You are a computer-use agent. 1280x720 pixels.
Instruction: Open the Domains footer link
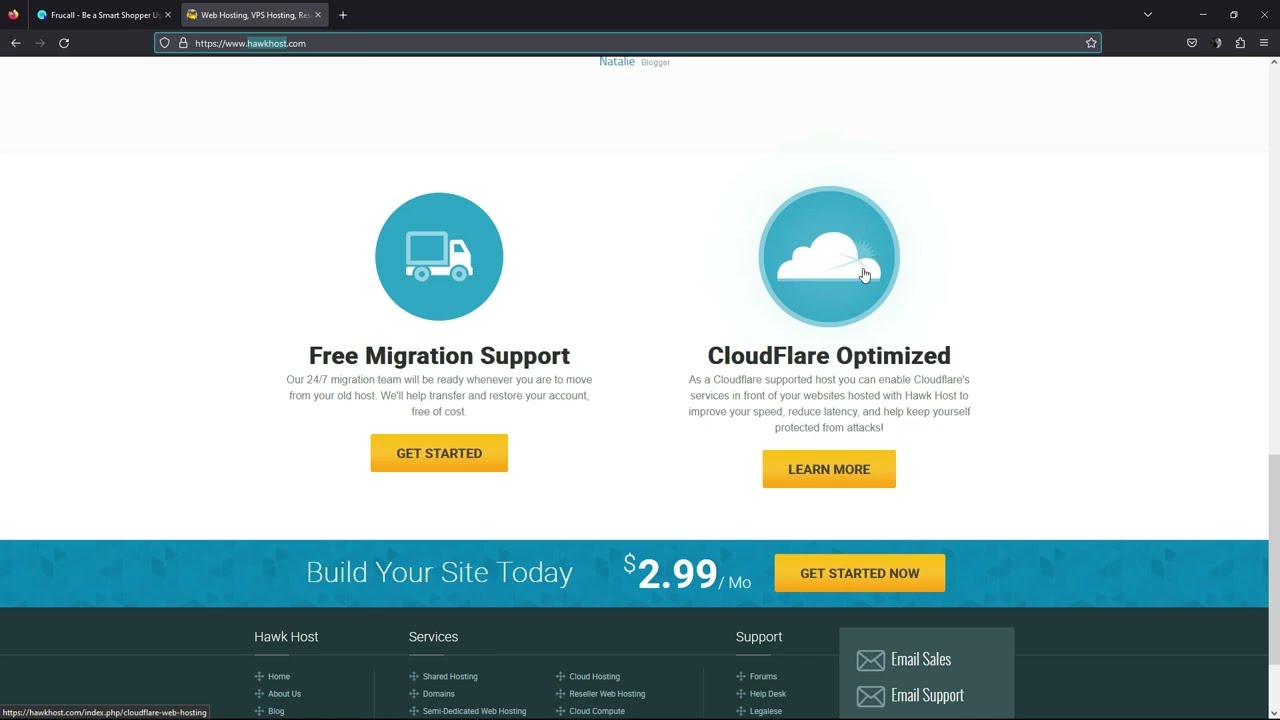[x=439, y=694]
